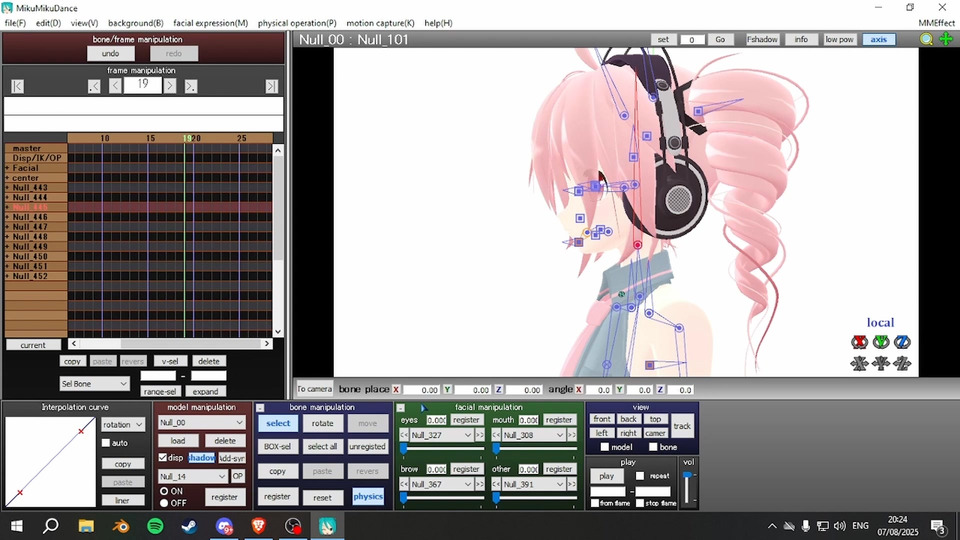Select the OFF radio button
This screenshot has width=960, height=540.
164,503
